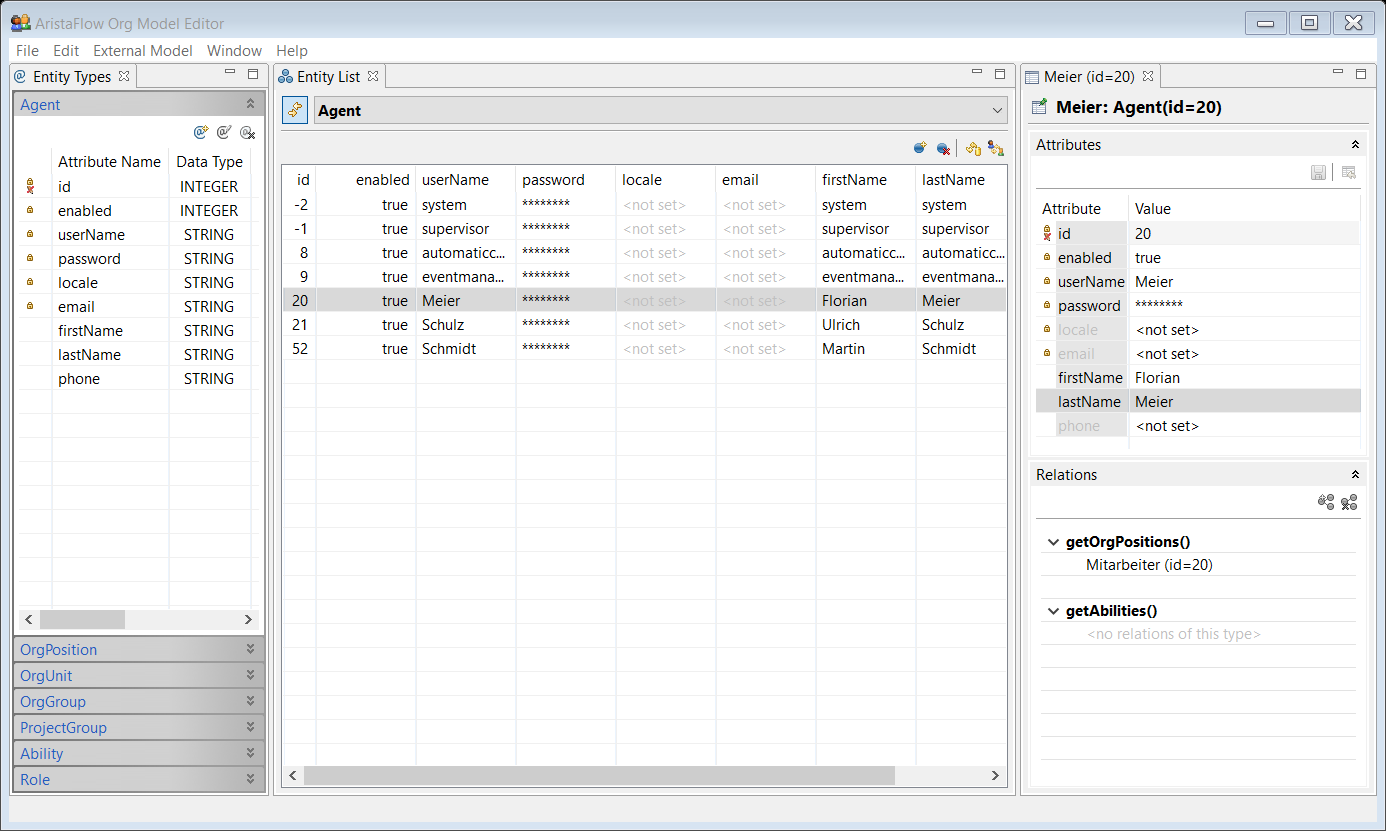Screen dimensions: 1386x831
Task: Click the add attribute icon in Agent section
Action: [200, 132]
